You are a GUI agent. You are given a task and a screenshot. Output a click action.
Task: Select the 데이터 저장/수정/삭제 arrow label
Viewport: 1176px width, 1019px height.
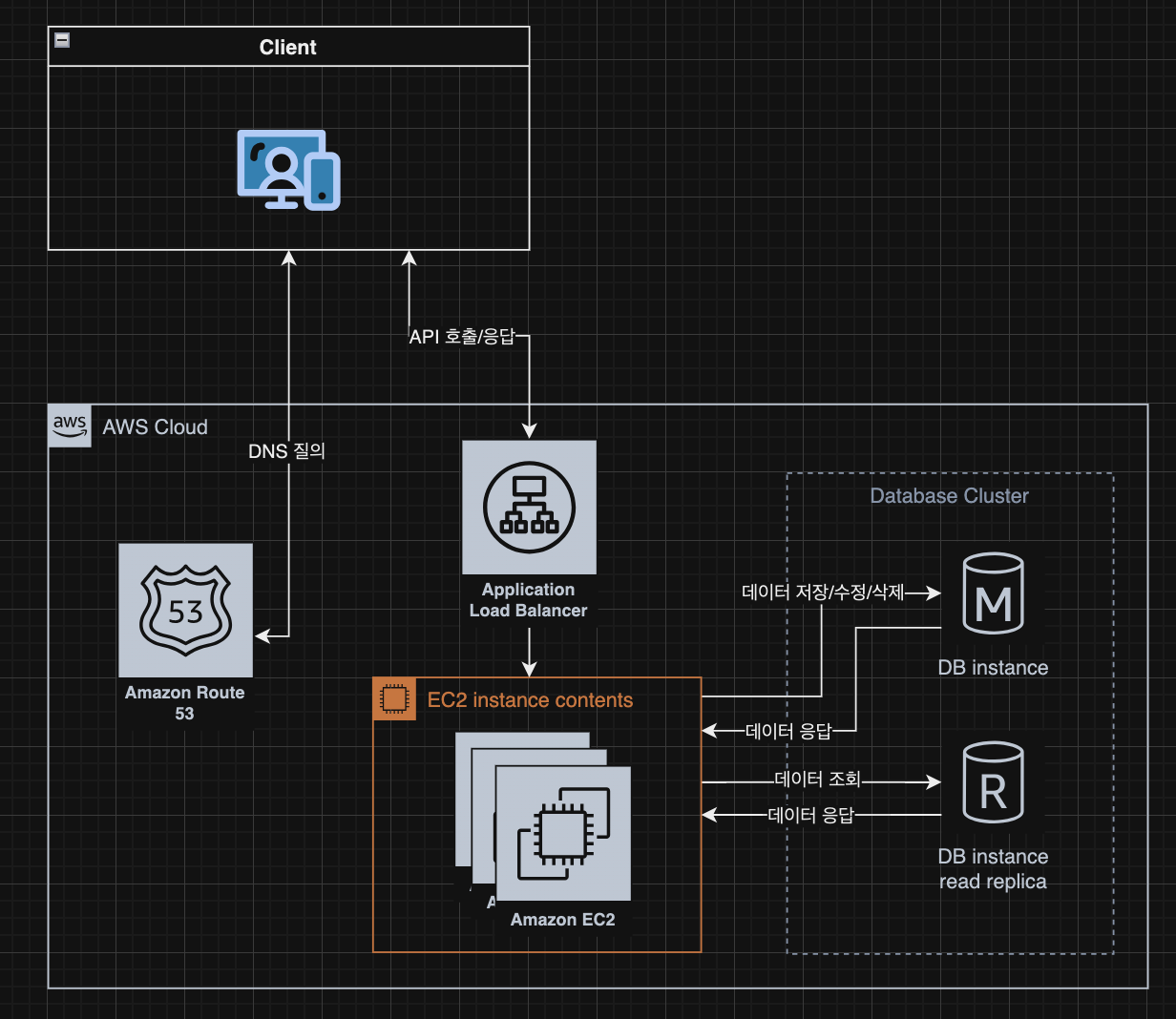(x=823, y=593)
